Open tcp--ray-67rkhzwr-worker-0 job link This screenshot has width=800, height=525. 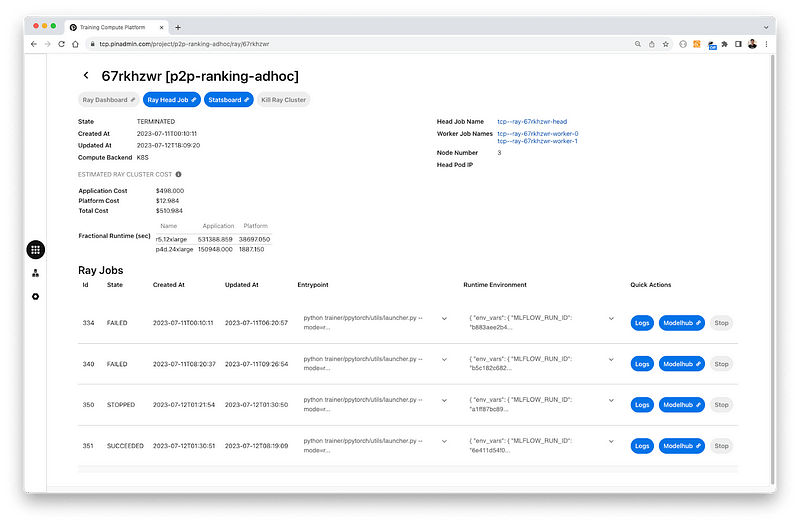tap(537, 133)
